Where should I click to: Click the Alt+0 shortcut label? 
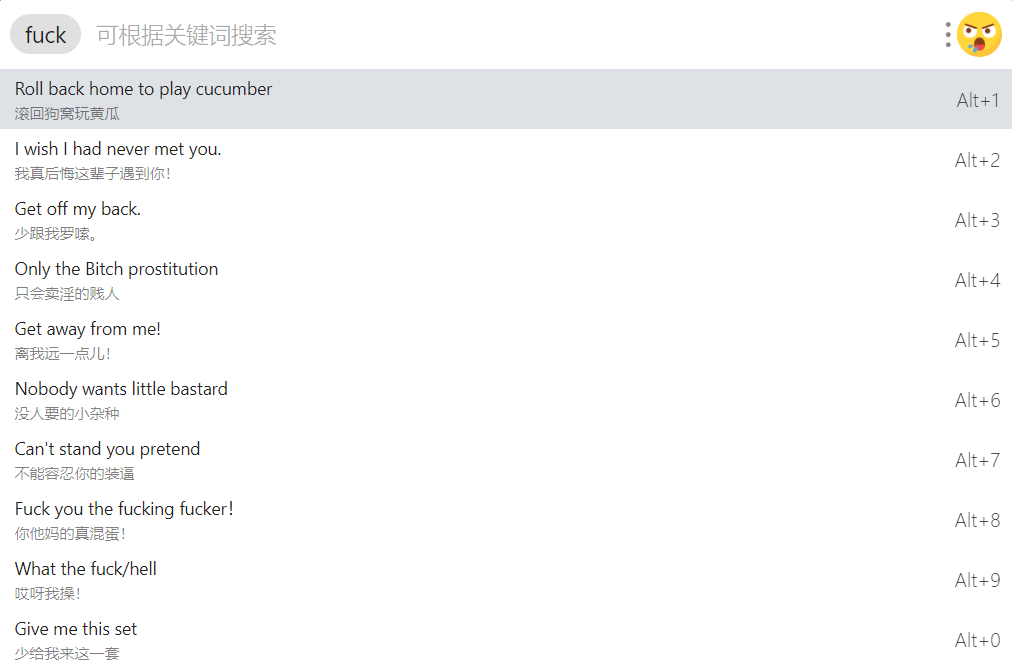click(977, 640)
